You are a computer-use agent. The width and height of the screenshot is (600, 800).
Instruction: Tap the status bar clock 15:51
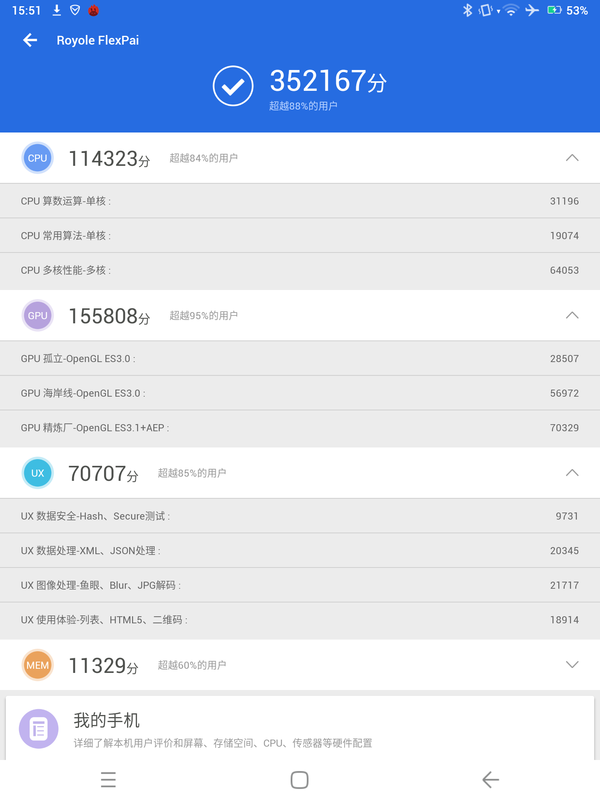[26, 10]
